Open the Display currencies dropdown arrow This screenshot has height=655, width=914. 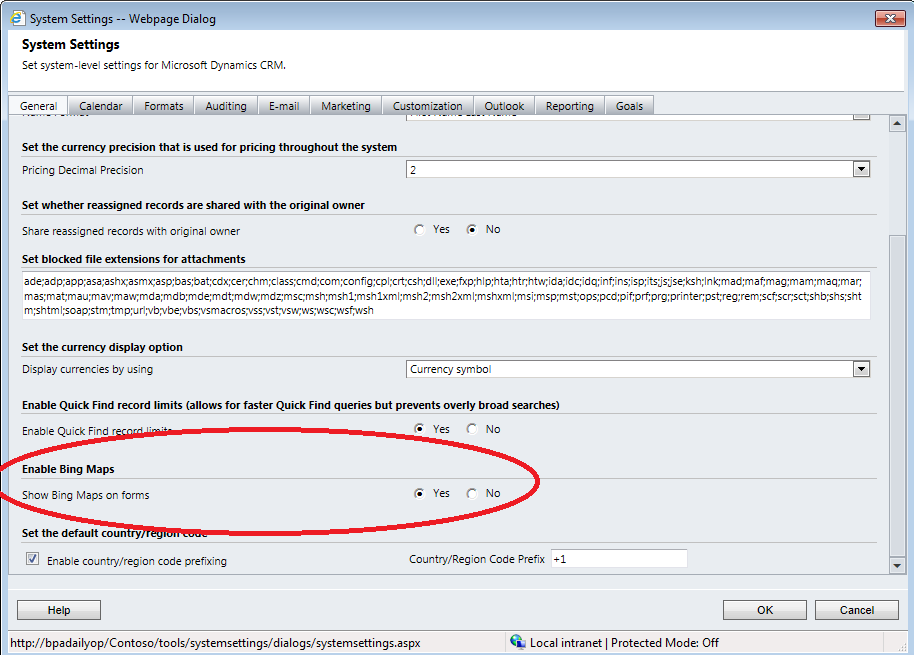[x=861, y=368]
